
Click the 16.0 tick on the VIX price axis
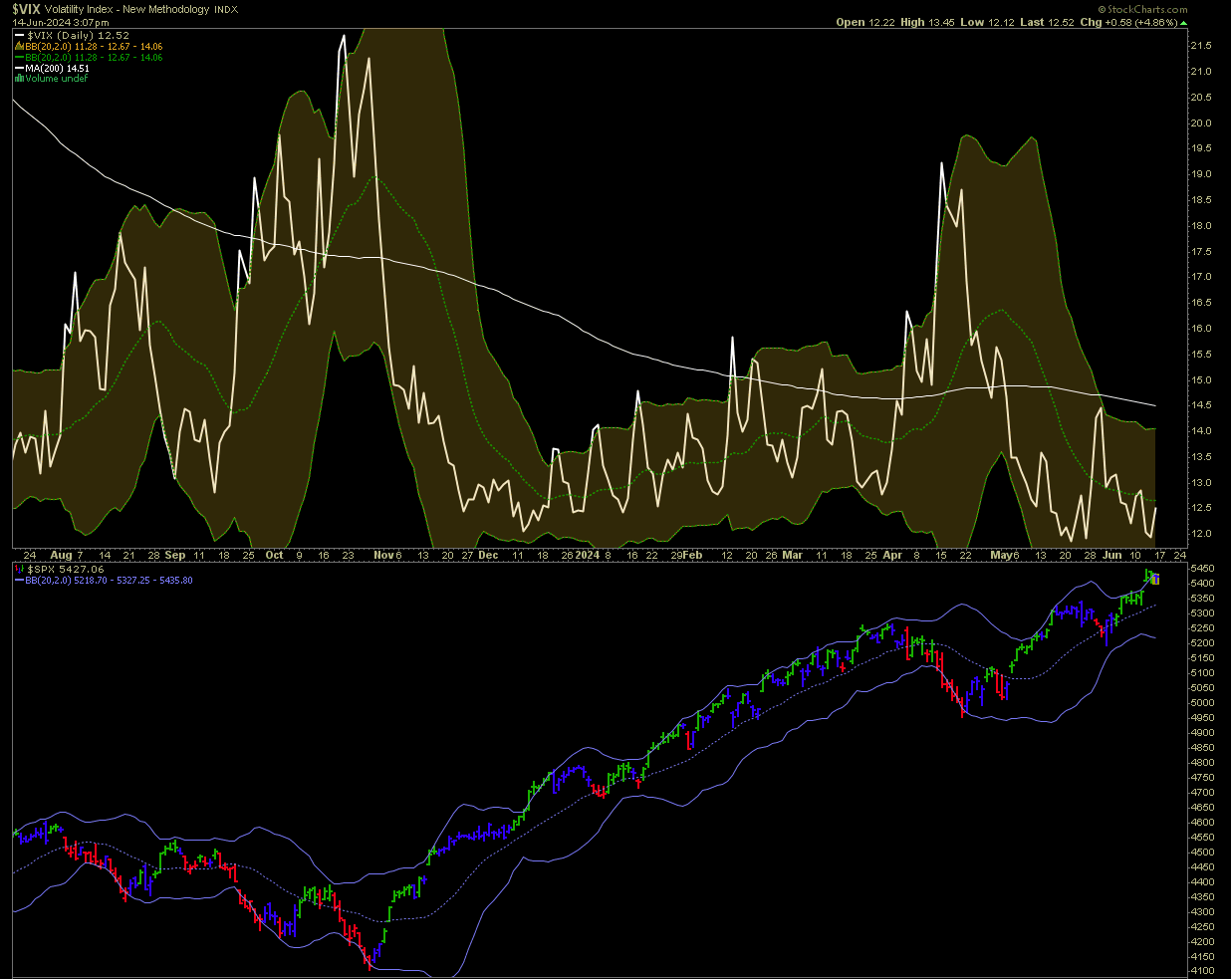[1201, 329]
